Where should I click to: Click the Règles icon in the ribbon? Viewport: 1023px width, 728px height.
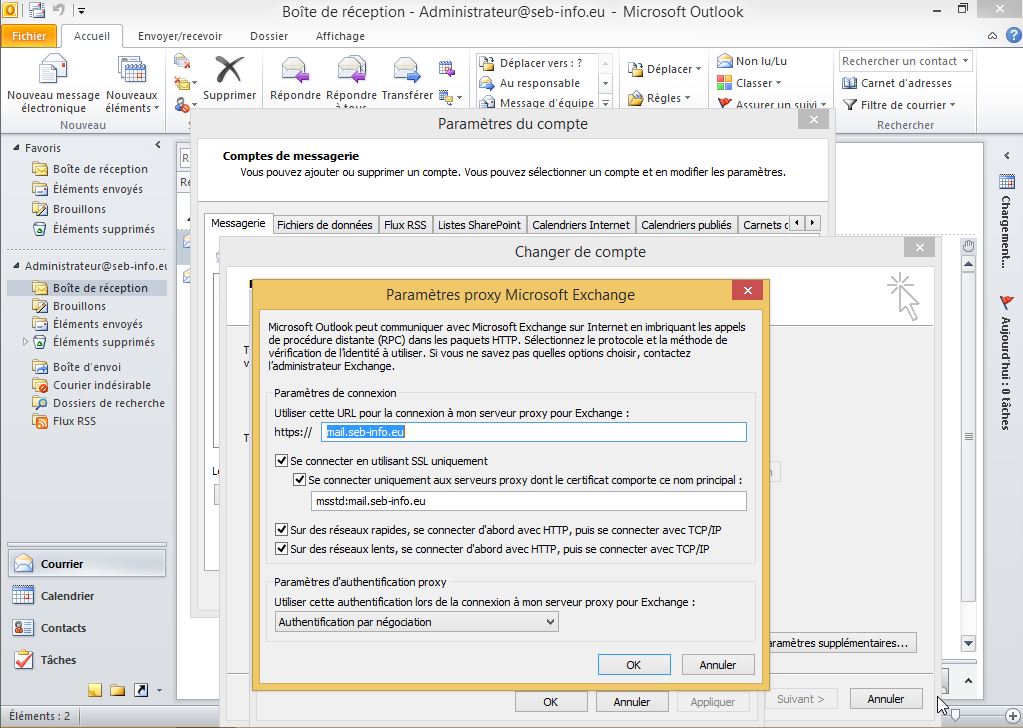635,98
